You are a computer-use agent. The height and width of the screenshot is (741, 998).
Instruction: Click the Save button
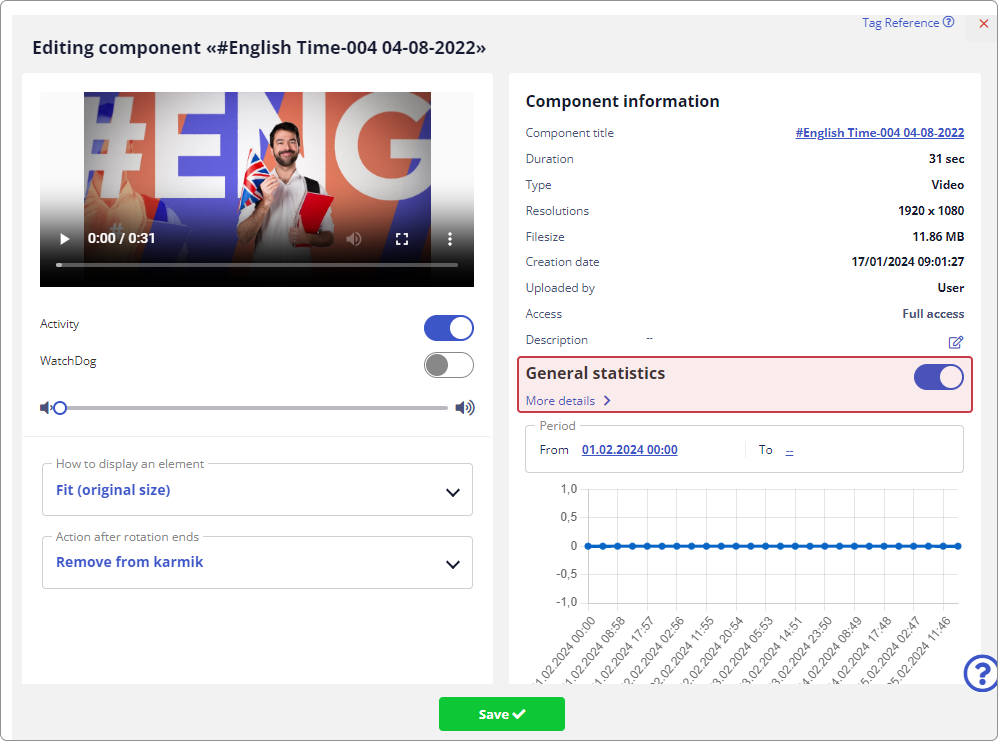click(x=501, y=714)
